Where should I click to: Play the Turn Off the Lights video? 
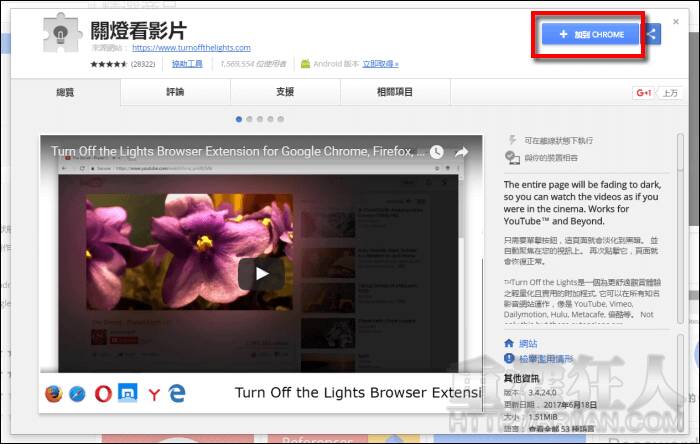[261, 274]
